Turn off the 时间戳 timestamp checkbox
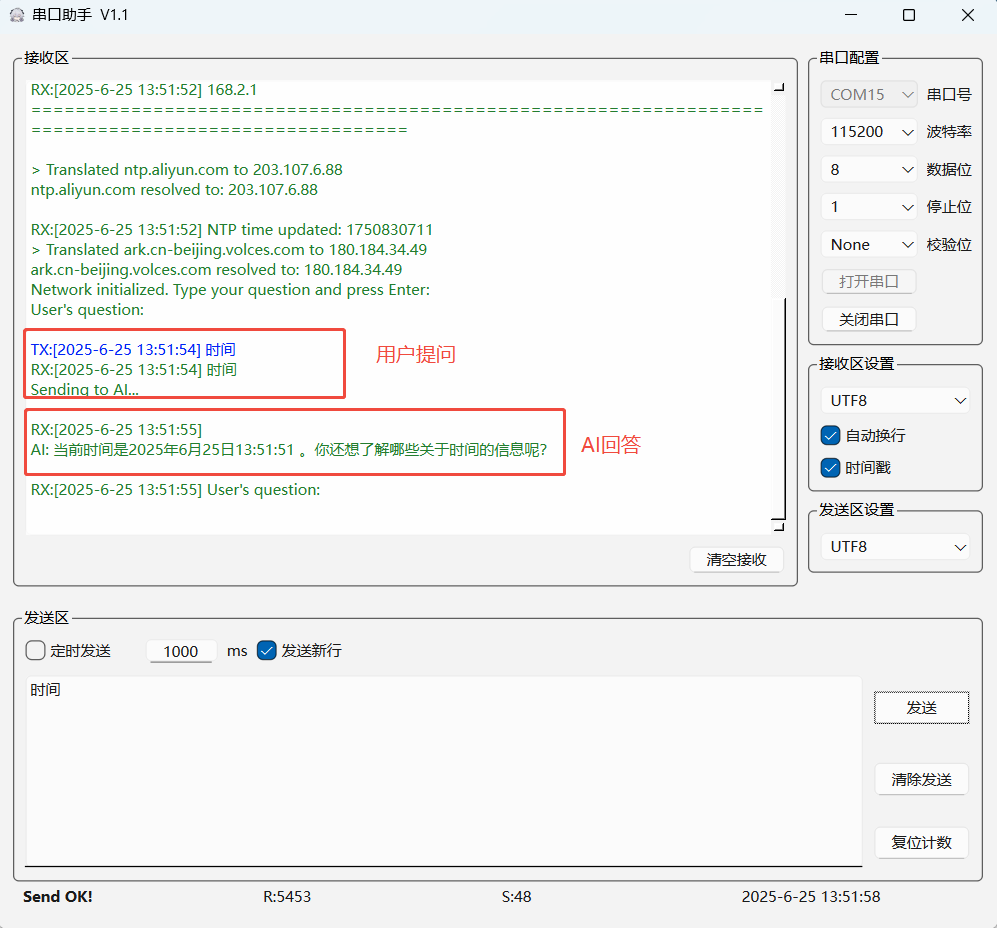997x928 pixels. 830,467
